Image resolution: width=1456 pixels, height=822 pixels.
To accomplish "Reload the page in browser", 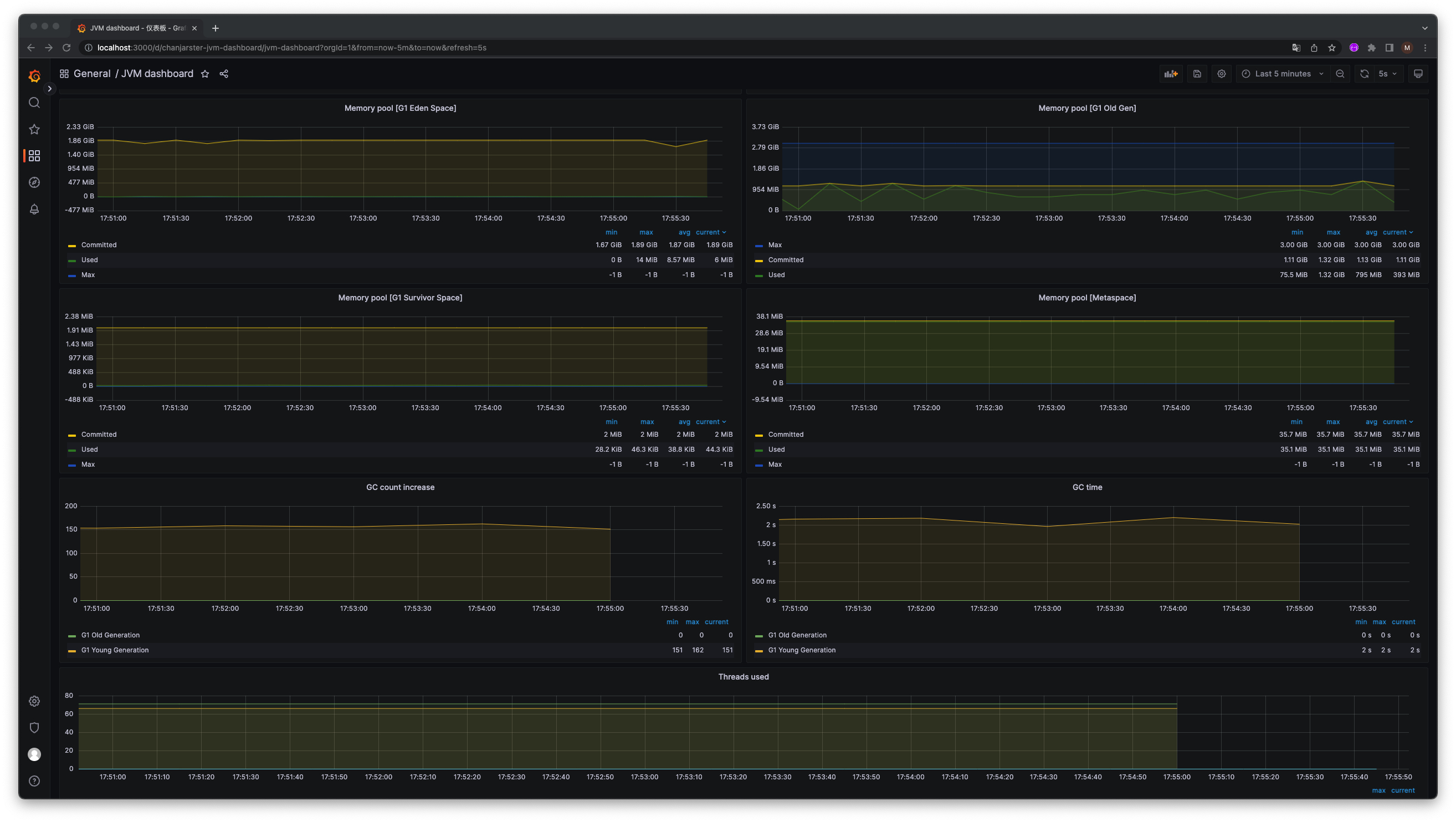I will pos(66,48).
